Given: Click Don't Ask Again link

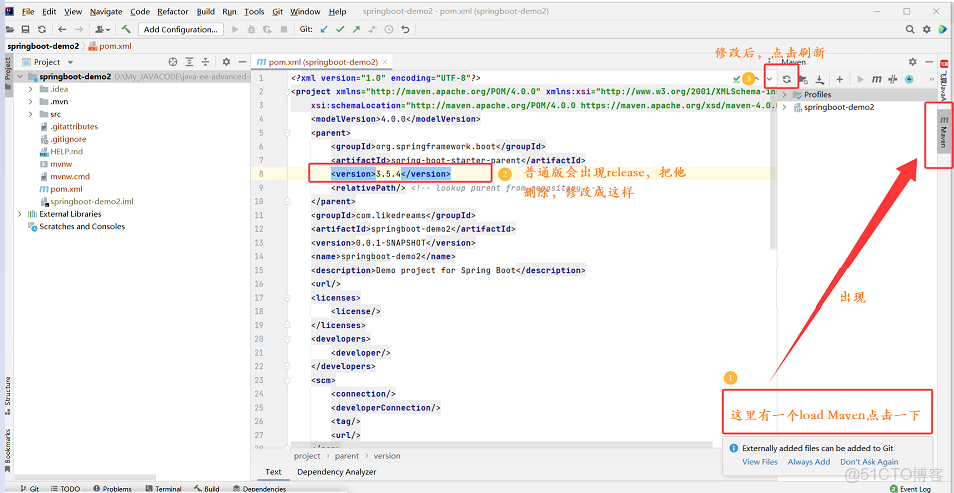Looking at the screenshot, I should tap(869, 462).
